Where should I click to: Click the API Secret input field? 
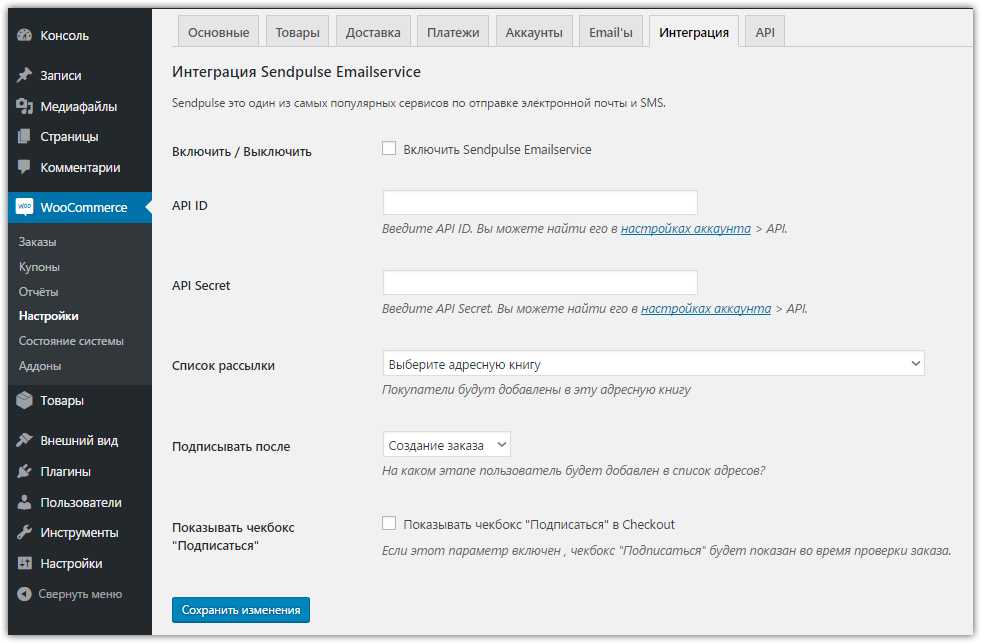540,283
